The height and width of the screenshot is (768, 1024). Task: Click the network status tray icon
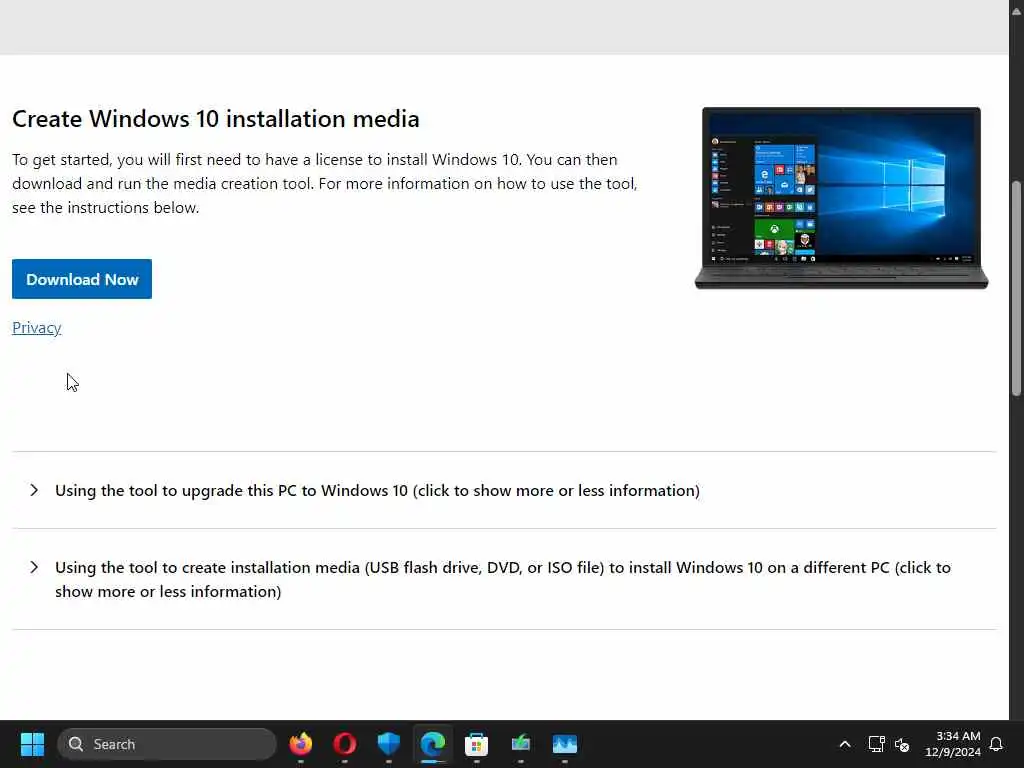pyautogui.click(x=876, y=744)
